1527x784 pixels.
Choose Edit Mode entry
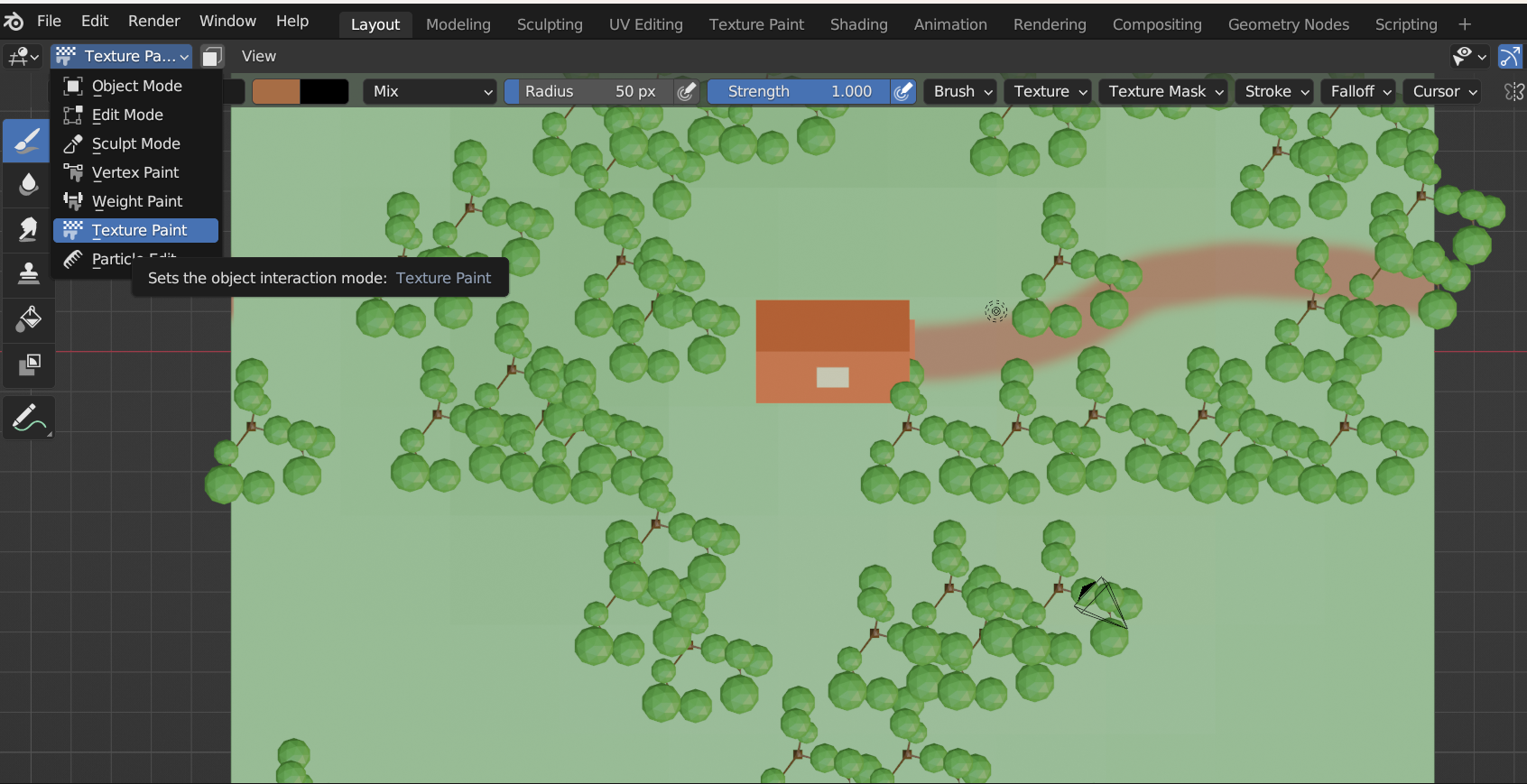(135, 115)
